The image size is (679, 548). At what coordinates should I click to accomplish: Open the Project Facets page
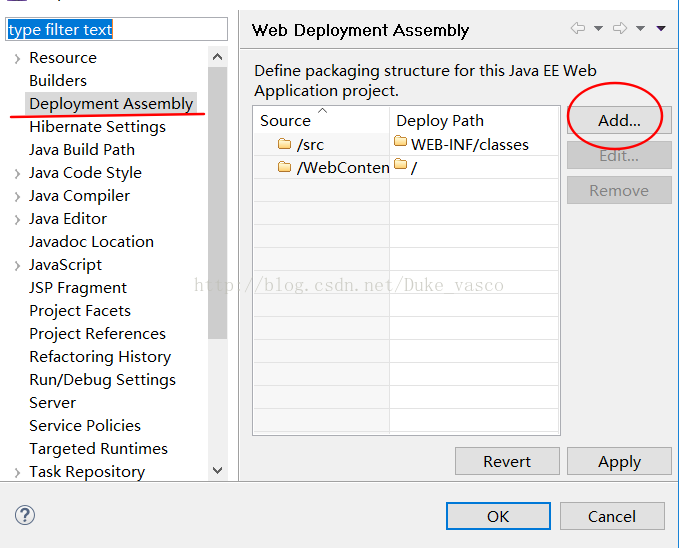tap(80, 311)
